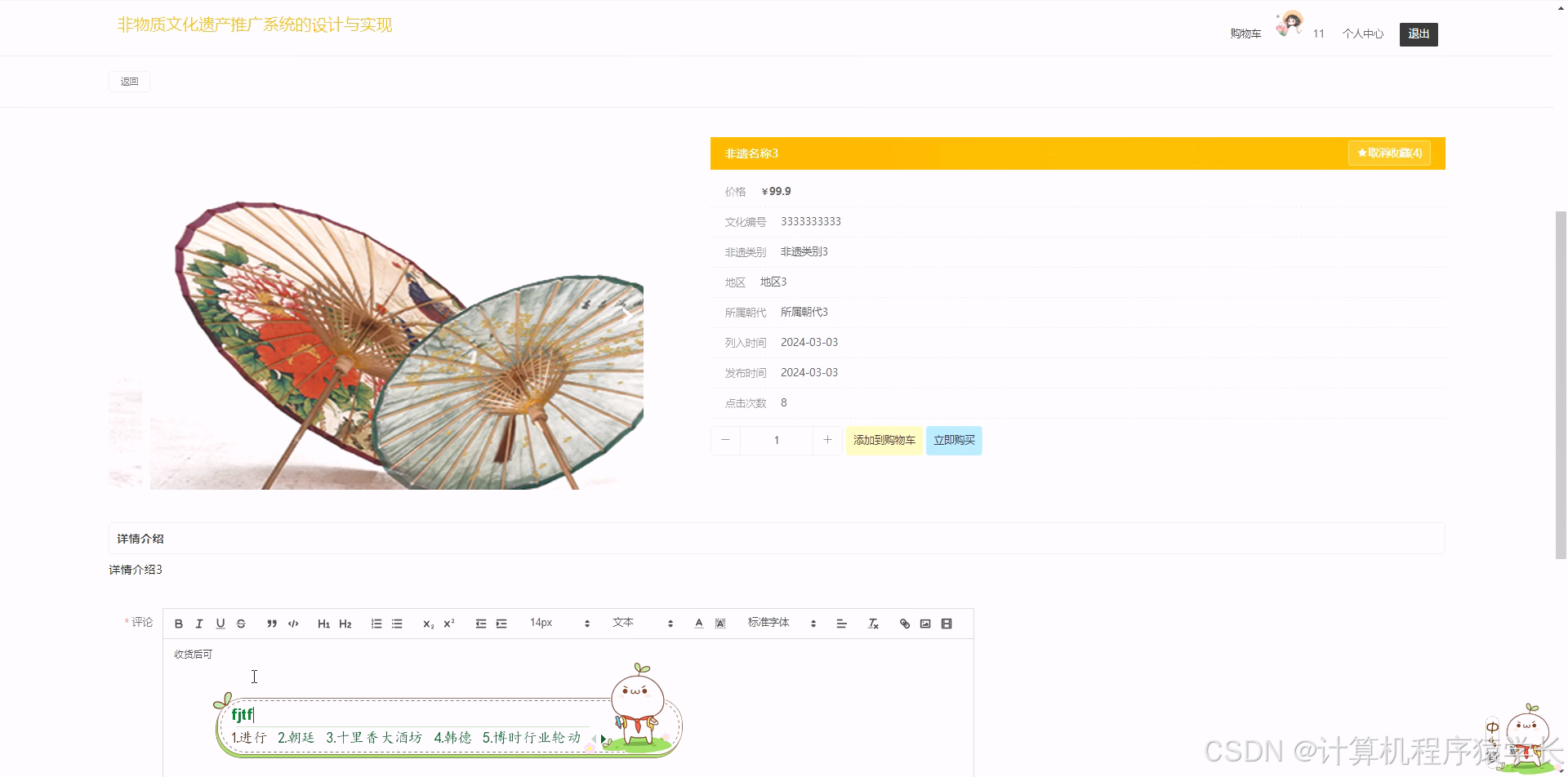Select IME candidate 1.进行
The width and height of the screenshot is (1568, 777).
[x=249, y=738]
